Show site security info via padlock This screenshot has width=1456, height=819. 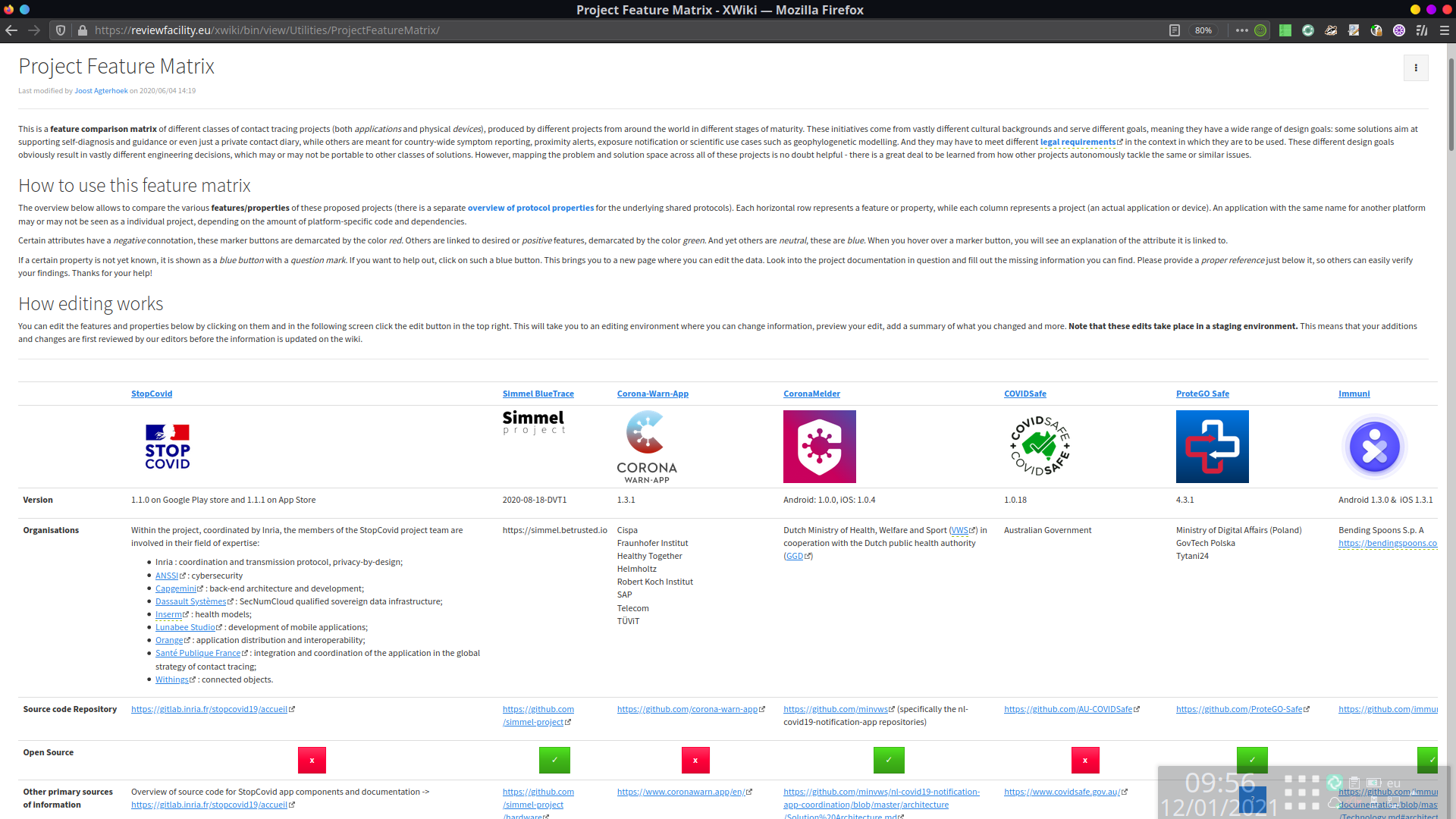click(x=82, y=30)
